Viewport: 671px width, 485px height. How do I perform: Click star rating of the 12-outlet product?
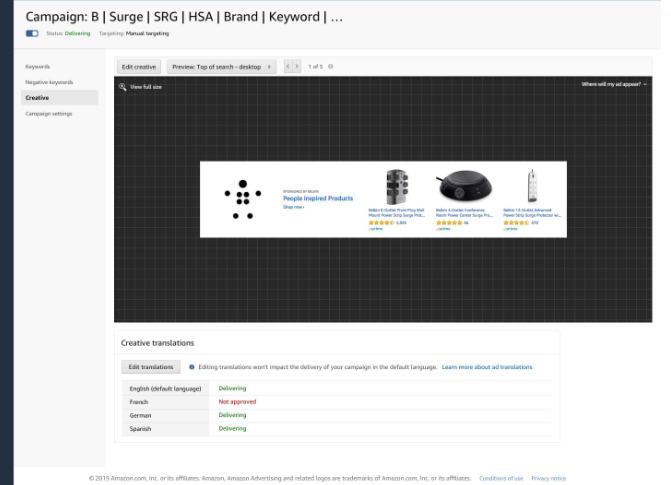point(517,223)
